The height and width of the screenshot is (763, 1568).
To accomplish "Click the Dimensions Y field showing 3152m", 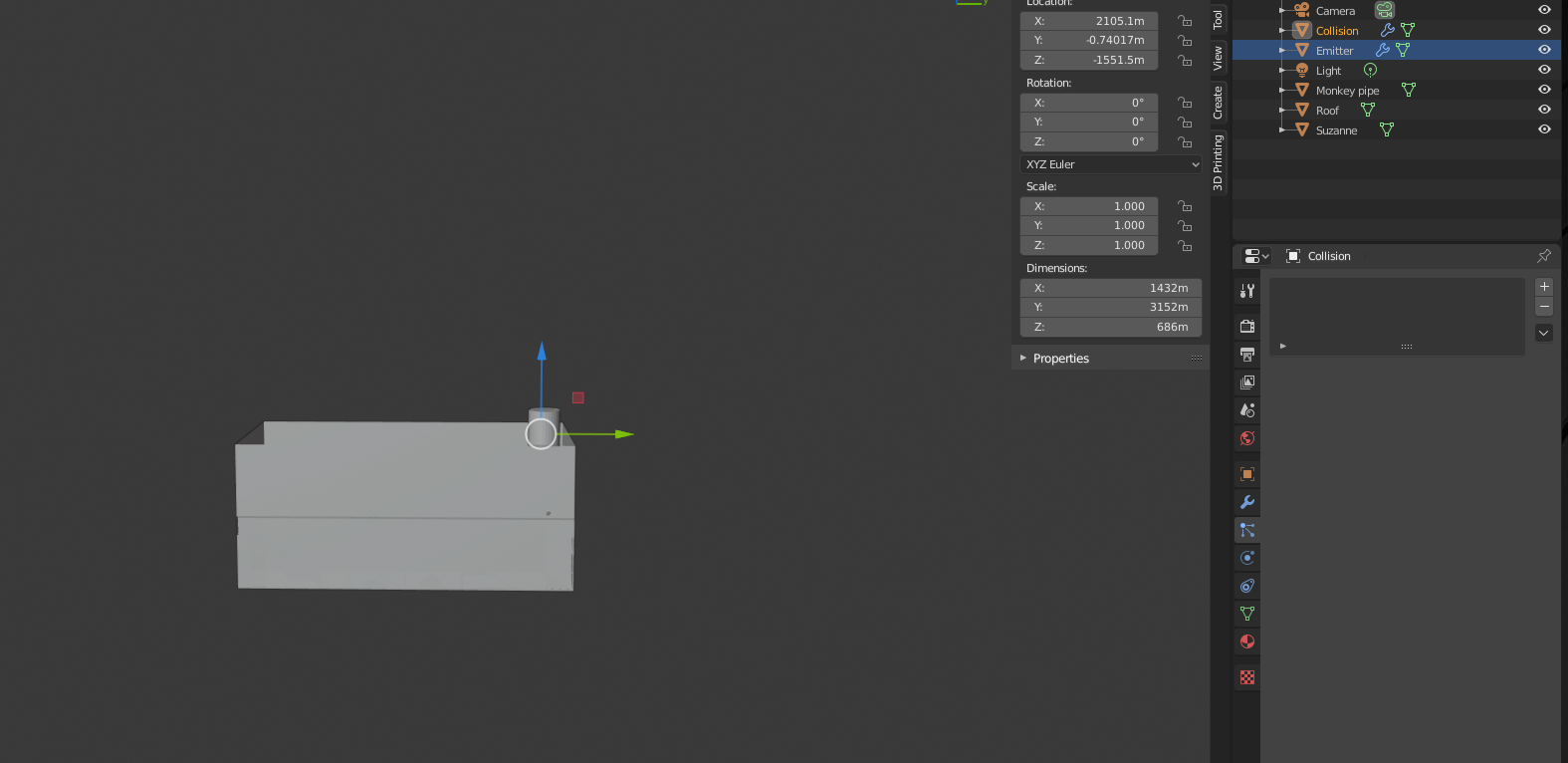I will [1111, 307].
